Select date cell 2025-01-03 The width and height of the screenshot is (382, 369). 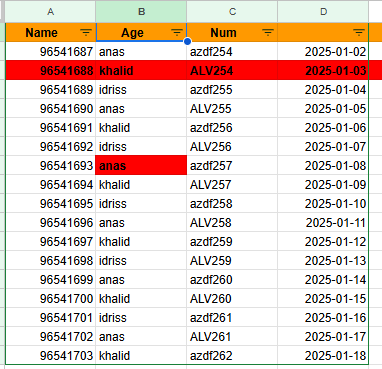[323, 71]
